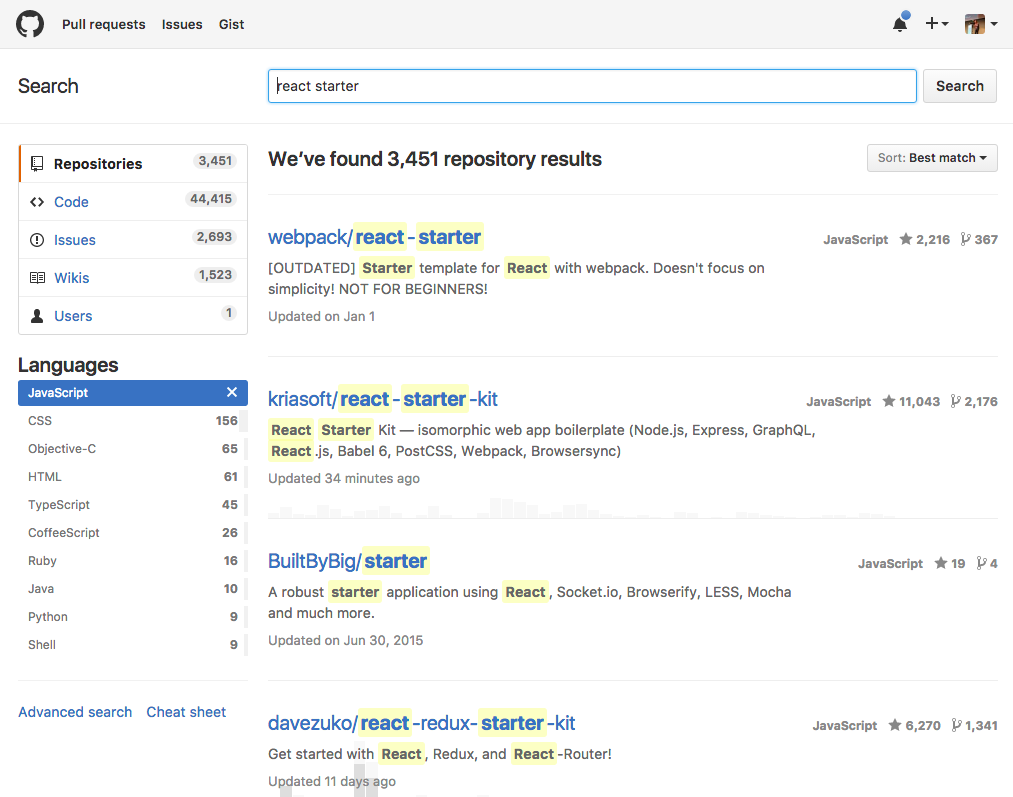This screenshot has width=1013, height=797.
Task: Click 'Updated on Jun 30, 2015' text
Action: coord(346,641)
